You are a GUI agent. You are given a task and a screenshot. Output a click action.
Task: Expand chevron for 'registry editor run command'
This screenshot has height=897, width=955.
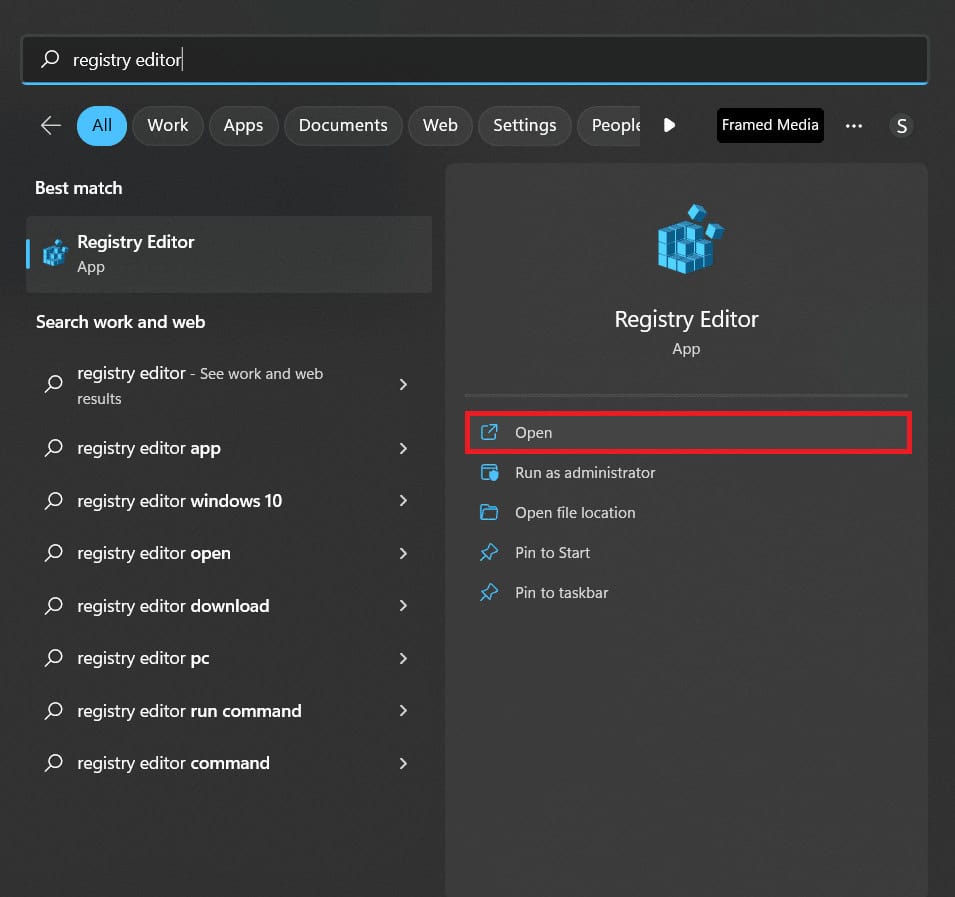click(403, 711)
